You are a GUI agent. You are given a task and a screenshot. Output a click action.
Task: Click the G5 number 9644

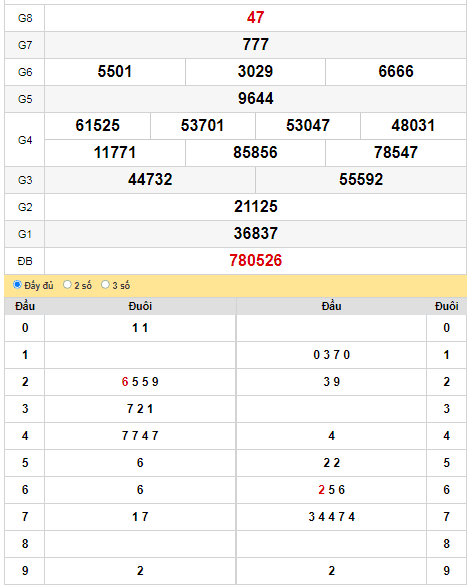pyautogui.click(x=255, y=99)
